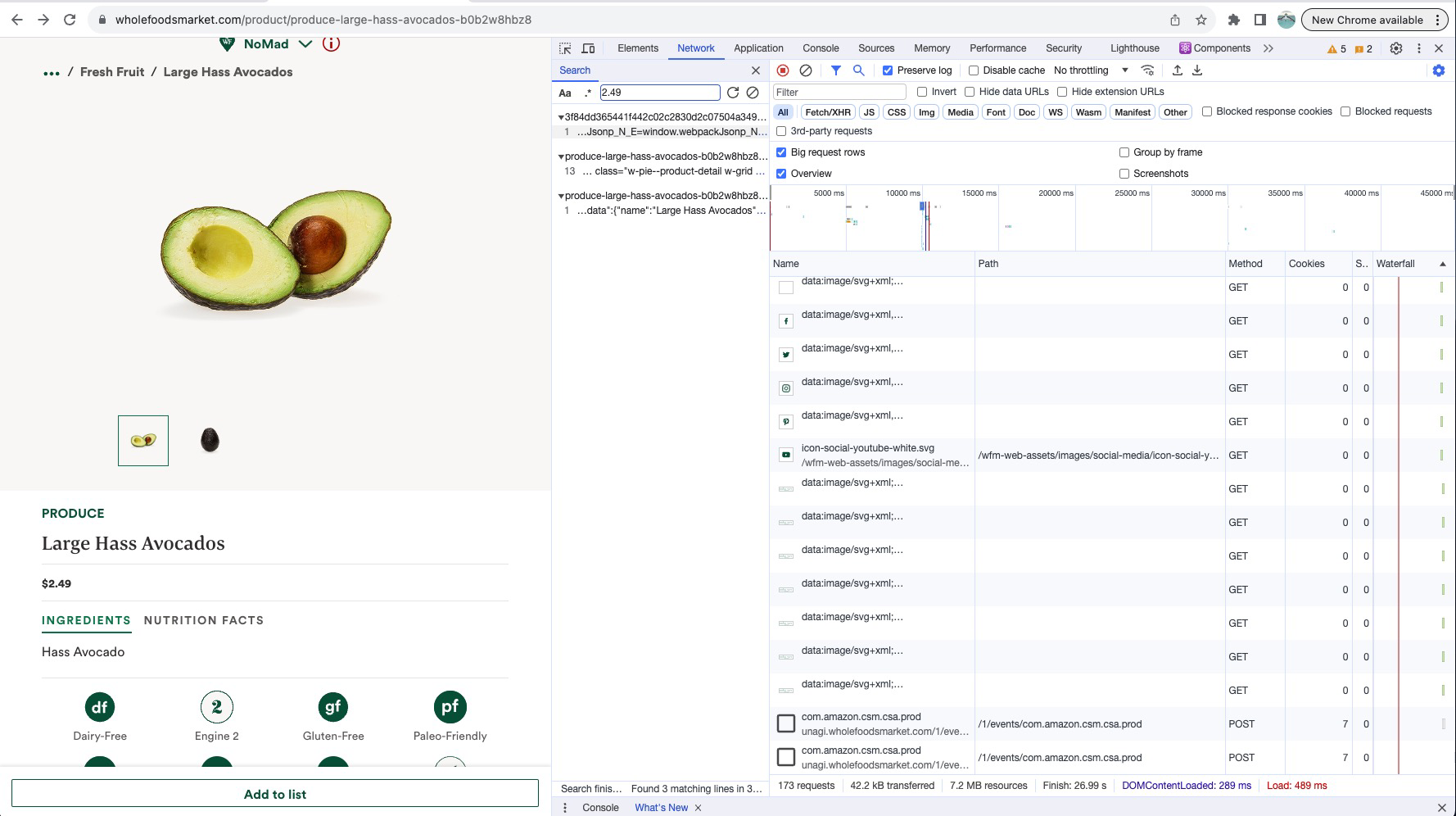Clear the network log
The image size is (1456, 816).
point(806,70)
